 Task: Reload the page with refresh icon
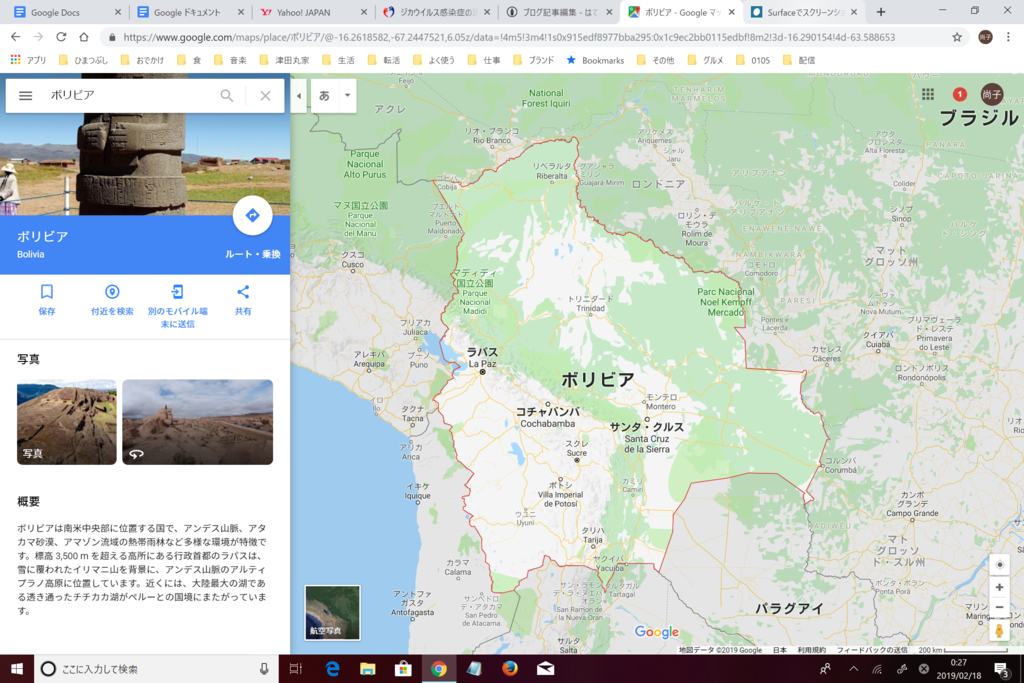click(61, 37)
